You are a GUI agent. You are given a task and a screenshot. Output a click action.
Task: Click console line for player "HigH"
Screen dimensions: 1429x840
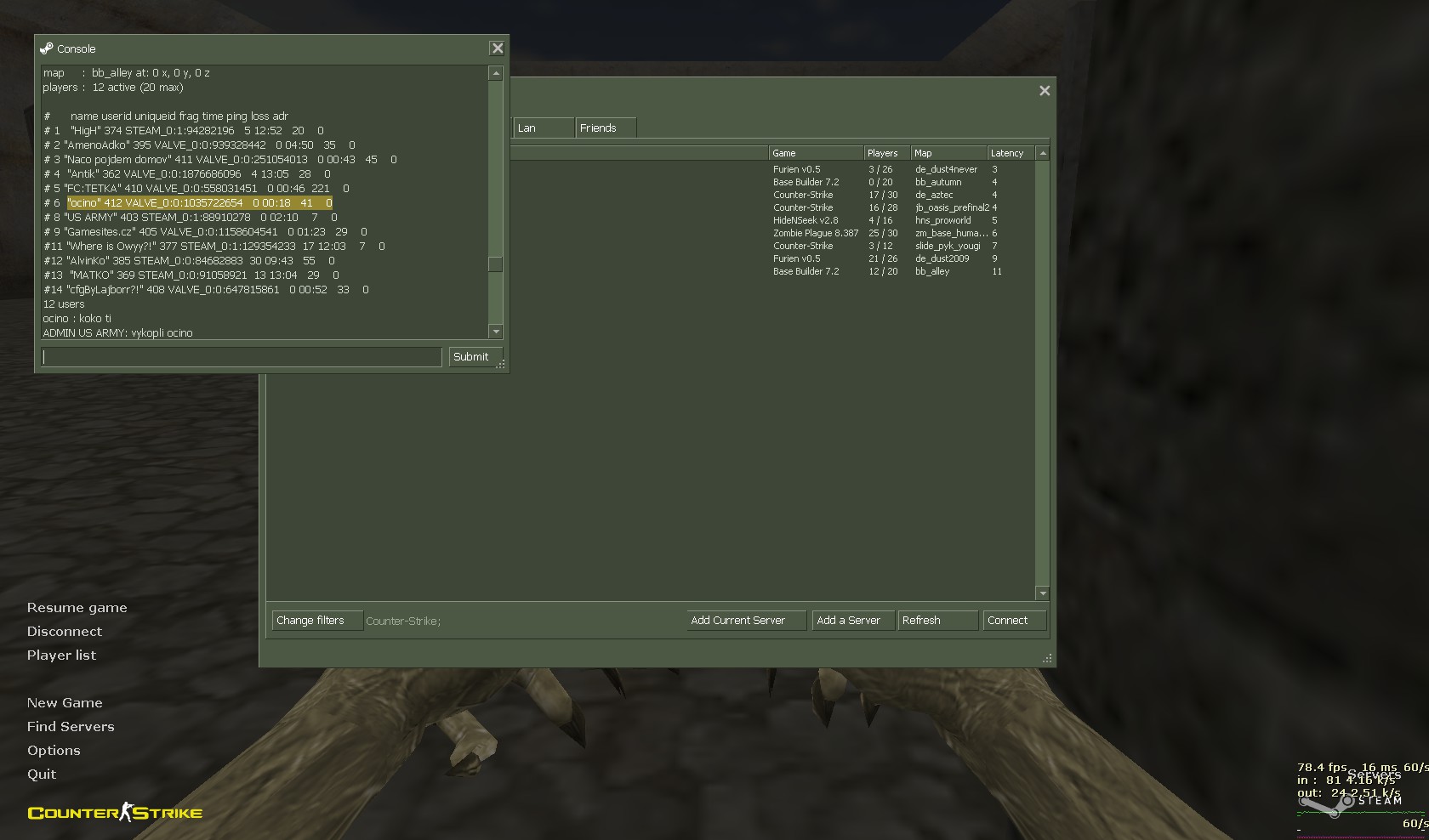pos(184,131)
